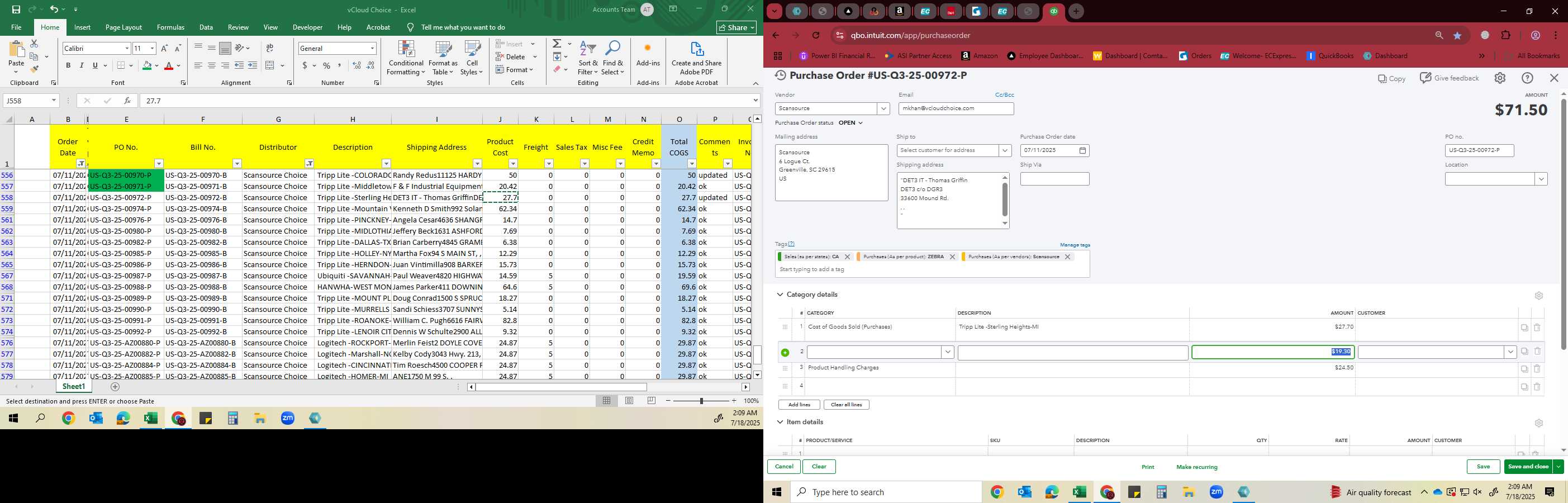Click the Increase Indent icon
Viewport: 1568px width, 503px height.
253,66
